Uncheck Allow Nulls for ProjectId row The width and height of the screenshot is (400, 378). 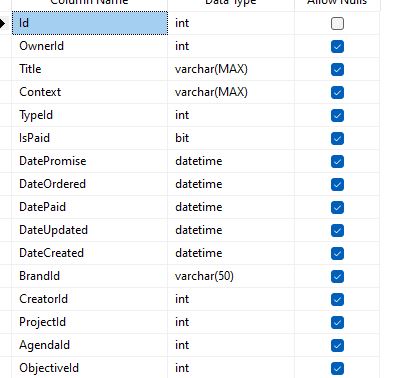click(337, 322)
